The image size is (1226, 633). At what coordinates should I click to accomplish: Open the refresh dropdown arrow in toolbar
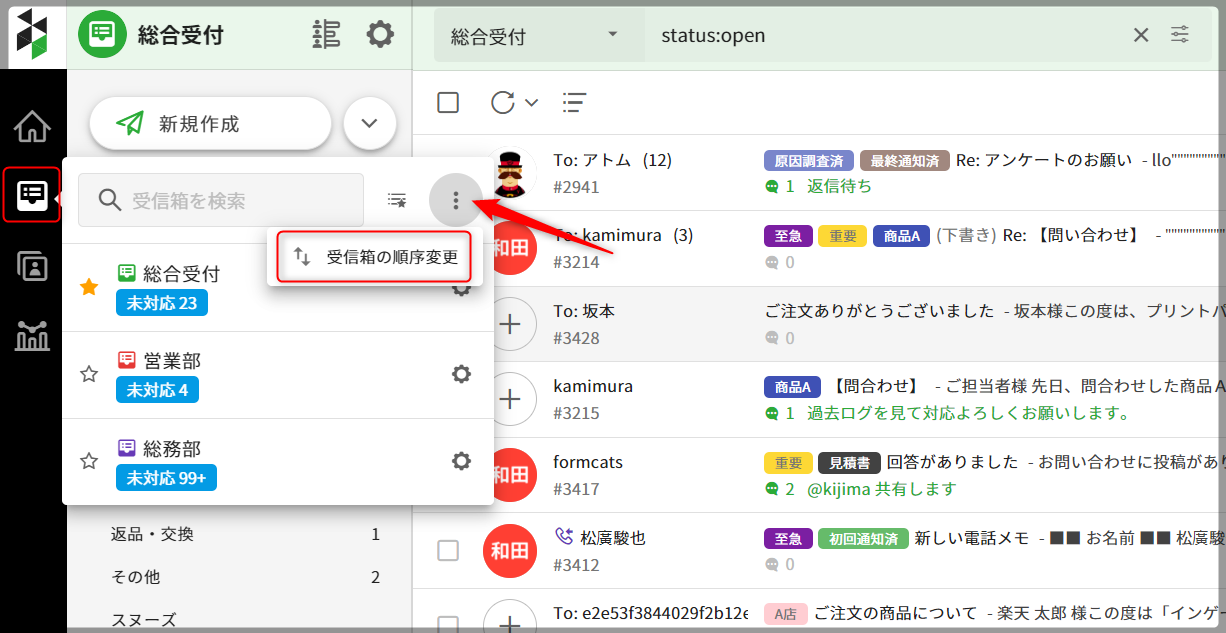point(532,102)
